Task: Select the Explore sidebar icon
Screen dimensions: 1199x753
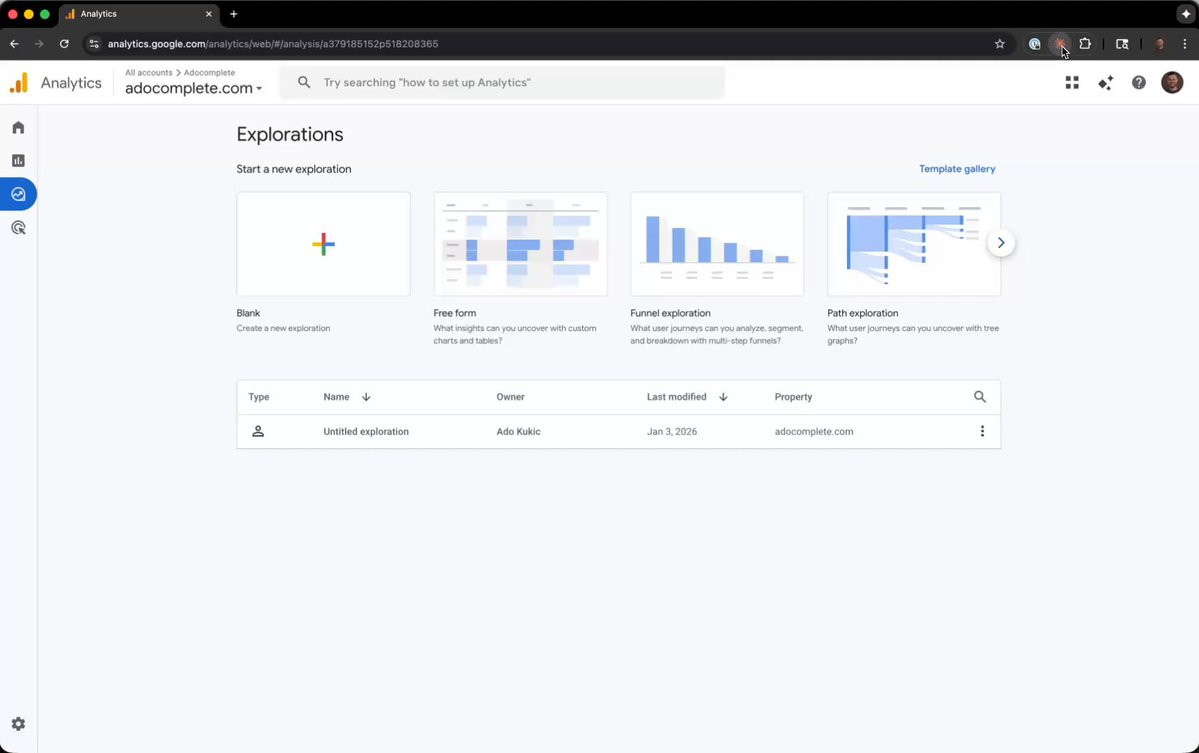Action: pos(18,194)
